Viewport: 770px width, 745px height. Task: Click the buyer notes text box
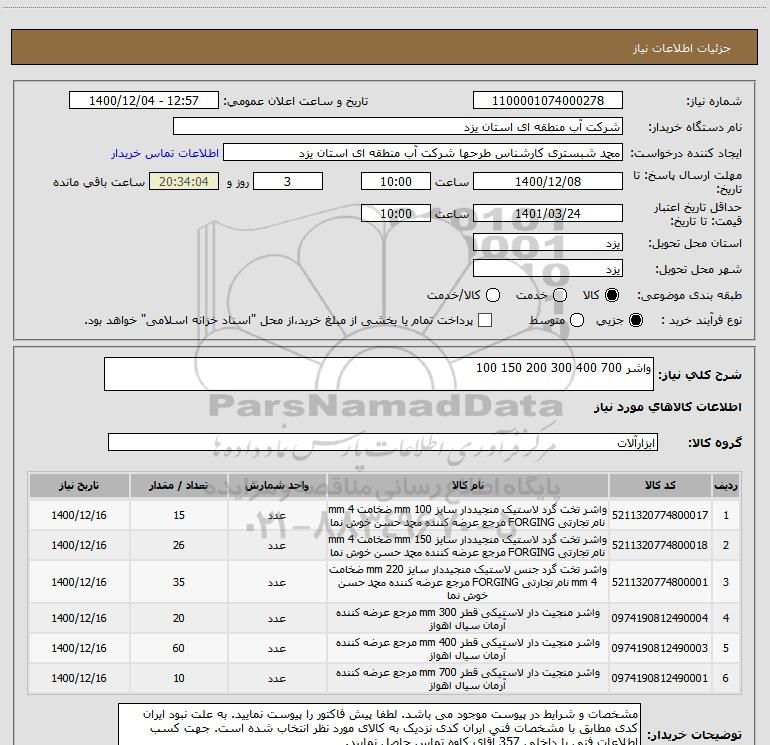coord(379,724)
